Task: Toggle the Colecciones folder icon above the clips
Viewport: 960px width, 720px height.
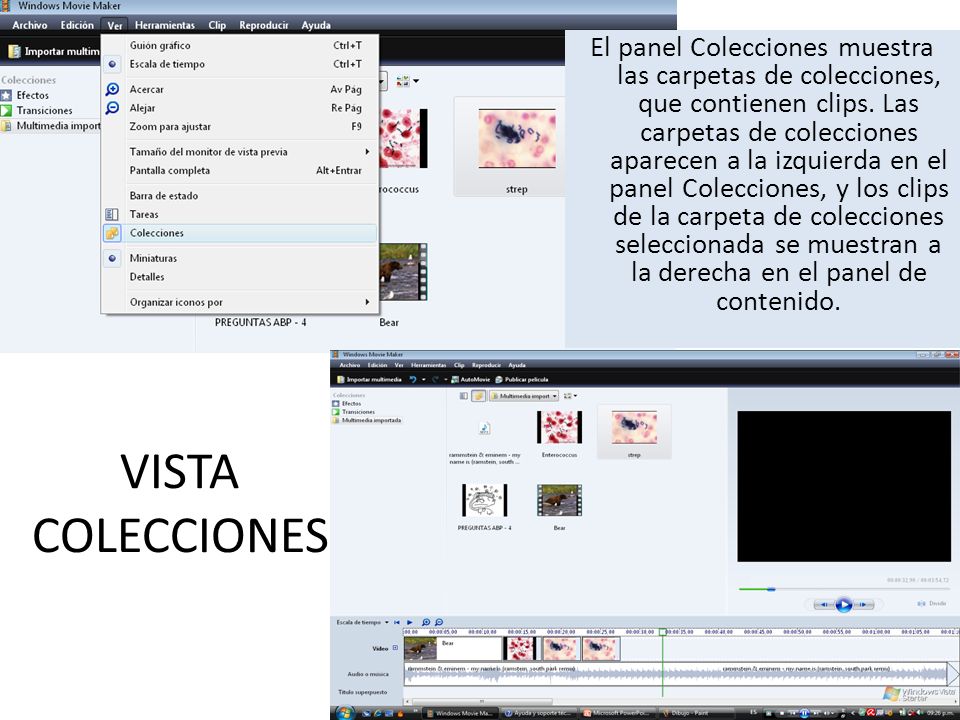Action: [x=478, y=396]
